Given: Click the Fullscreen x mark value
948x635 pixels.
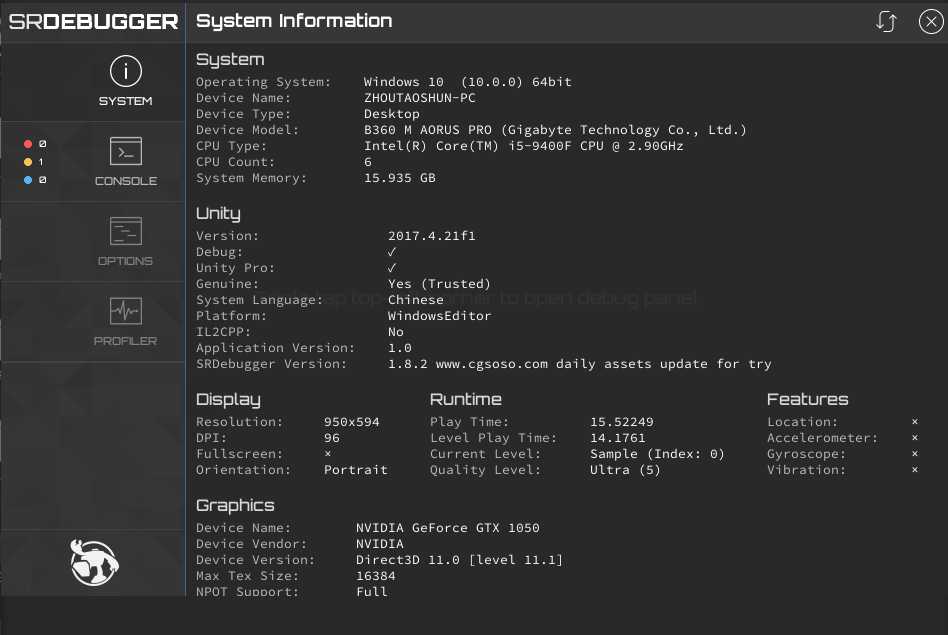Looking at the screenshot, I should point(328,454).
